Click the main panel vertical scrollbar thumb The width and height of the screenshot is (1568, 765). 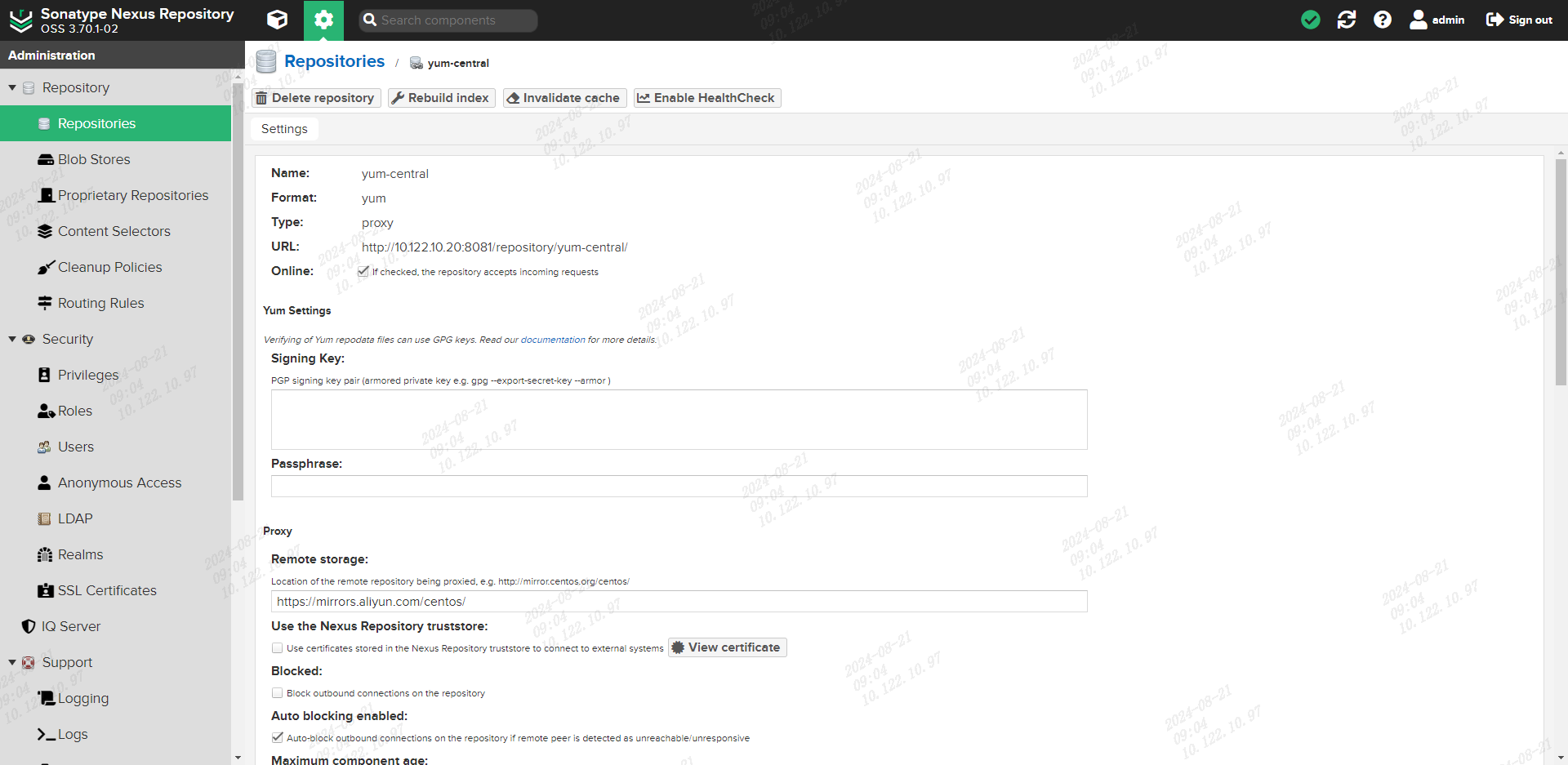[1561, 272]
